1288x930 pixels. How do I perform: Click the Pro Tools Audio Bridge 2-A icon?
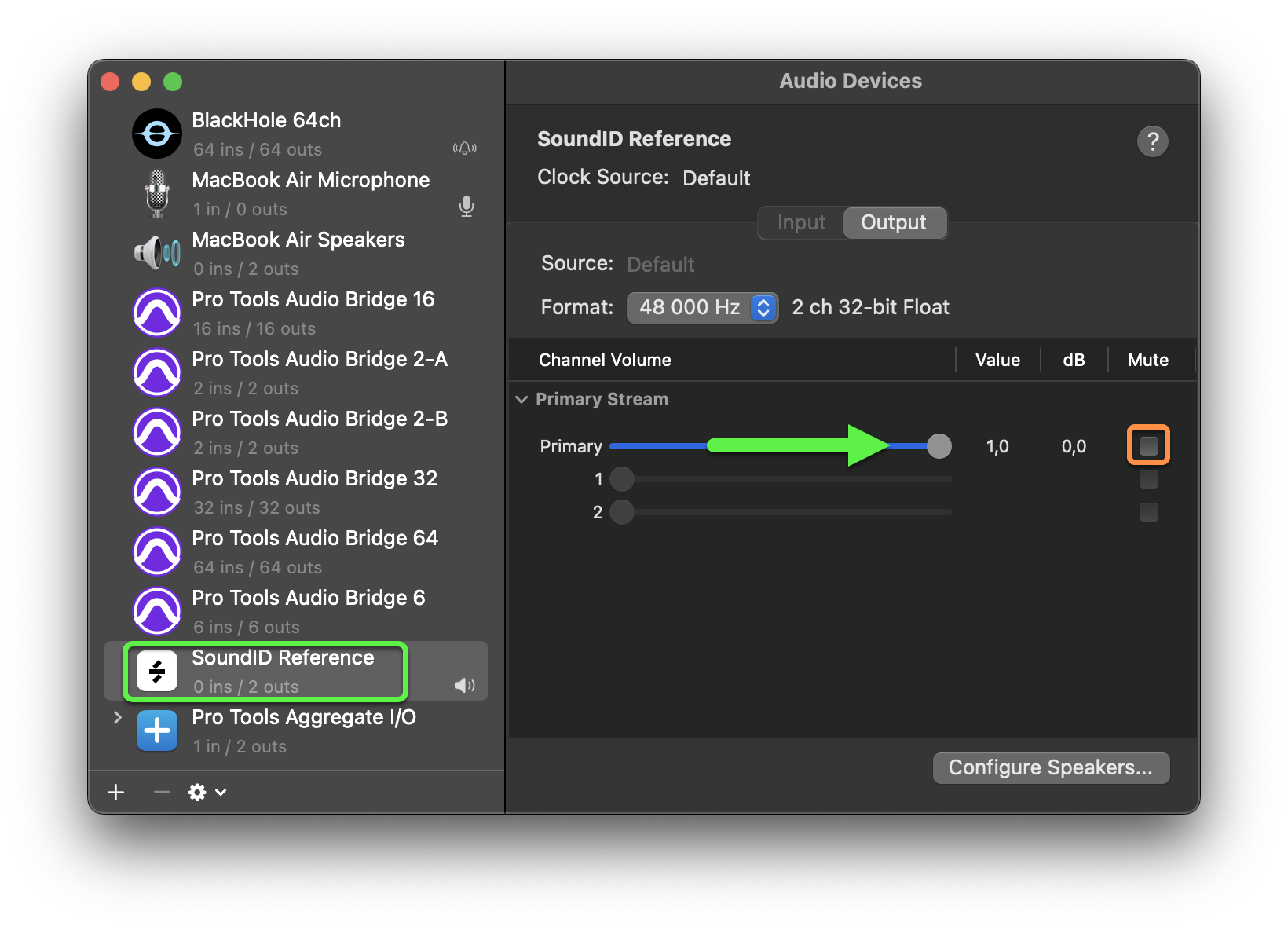point(157,372)
